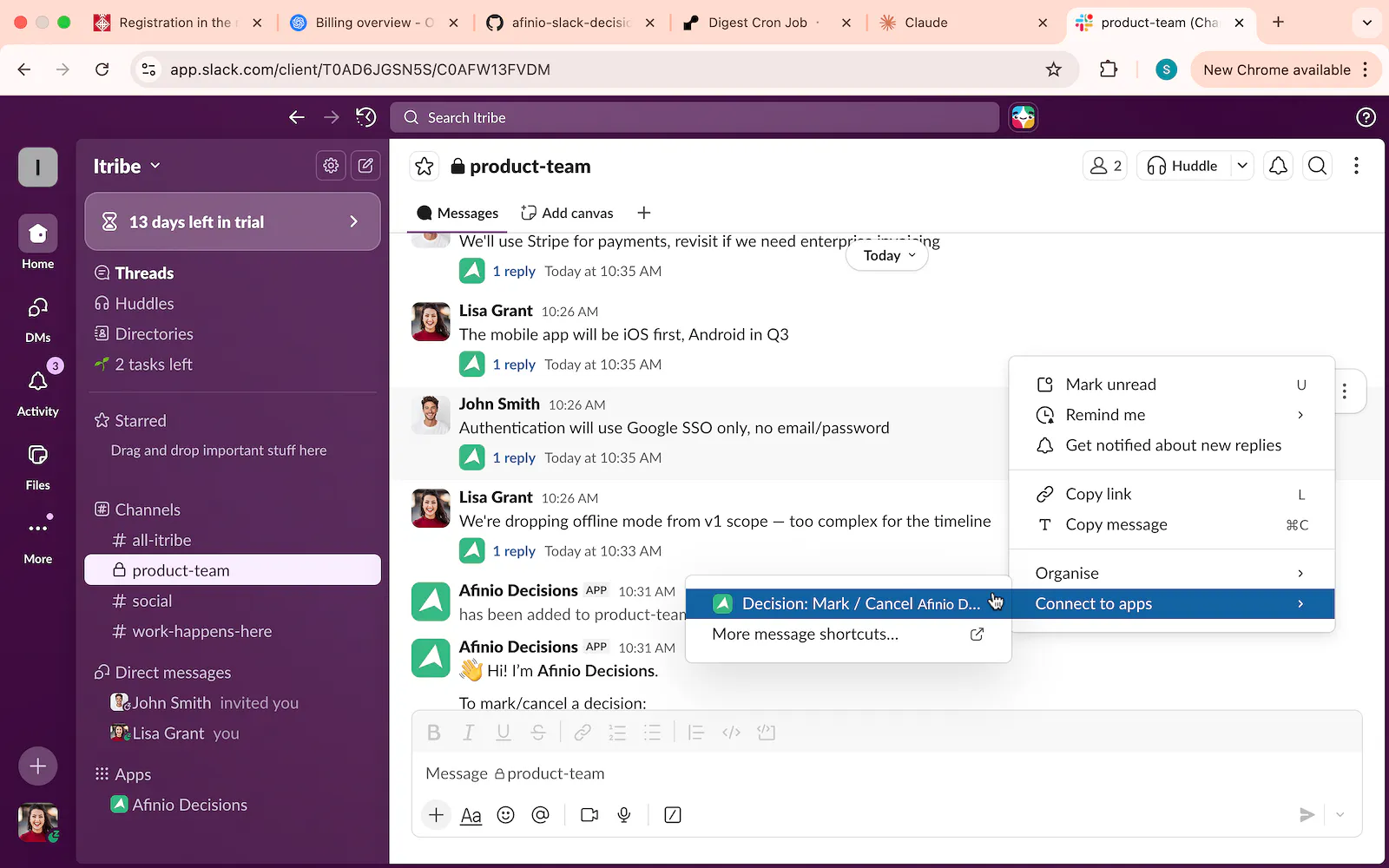
Task: Expand Remind me submenu
Action: click(1171, 415)
